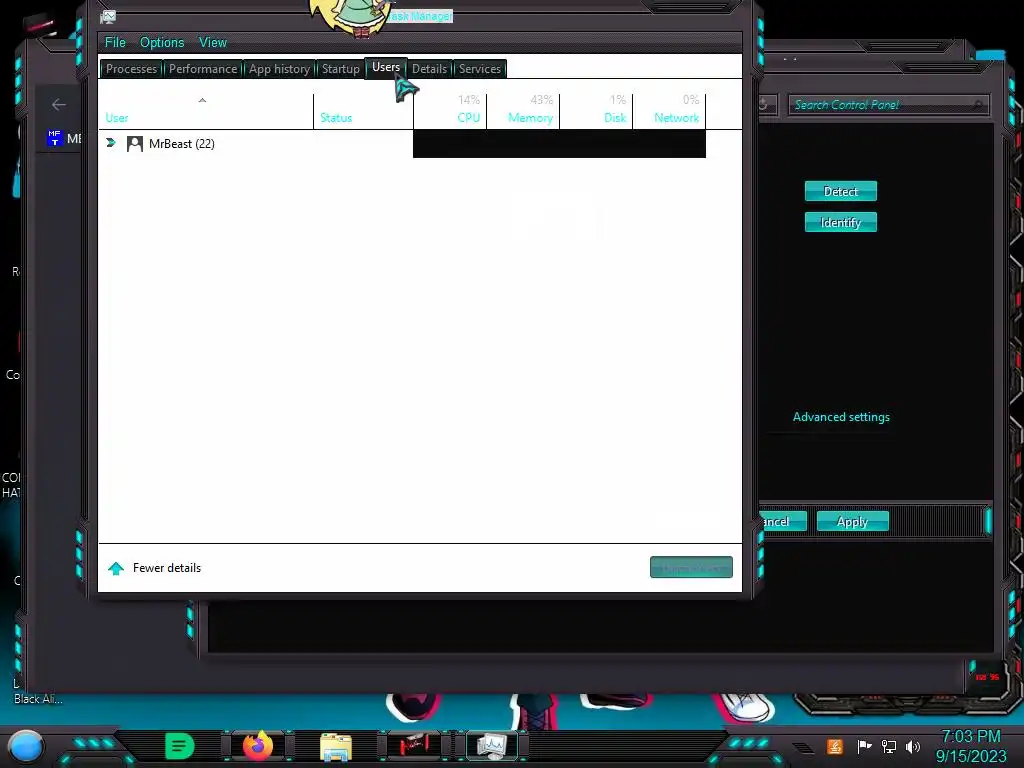
Task: Switch to the Processes tab
Action: (x=131, y=69)
